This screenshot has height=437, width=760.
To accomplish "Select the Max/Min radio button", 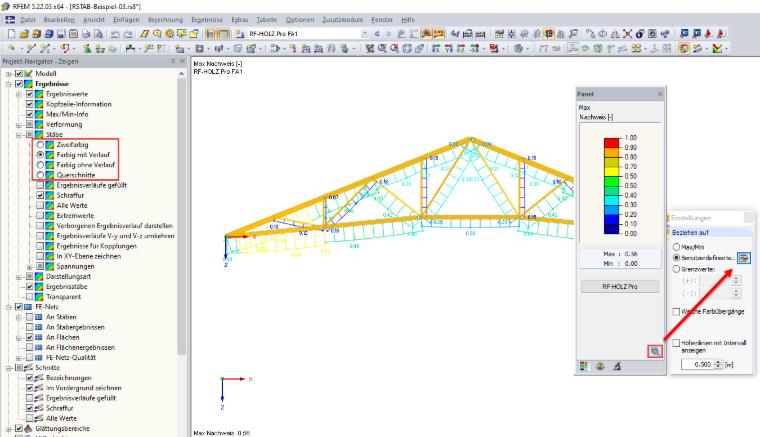I will [676, 247].
